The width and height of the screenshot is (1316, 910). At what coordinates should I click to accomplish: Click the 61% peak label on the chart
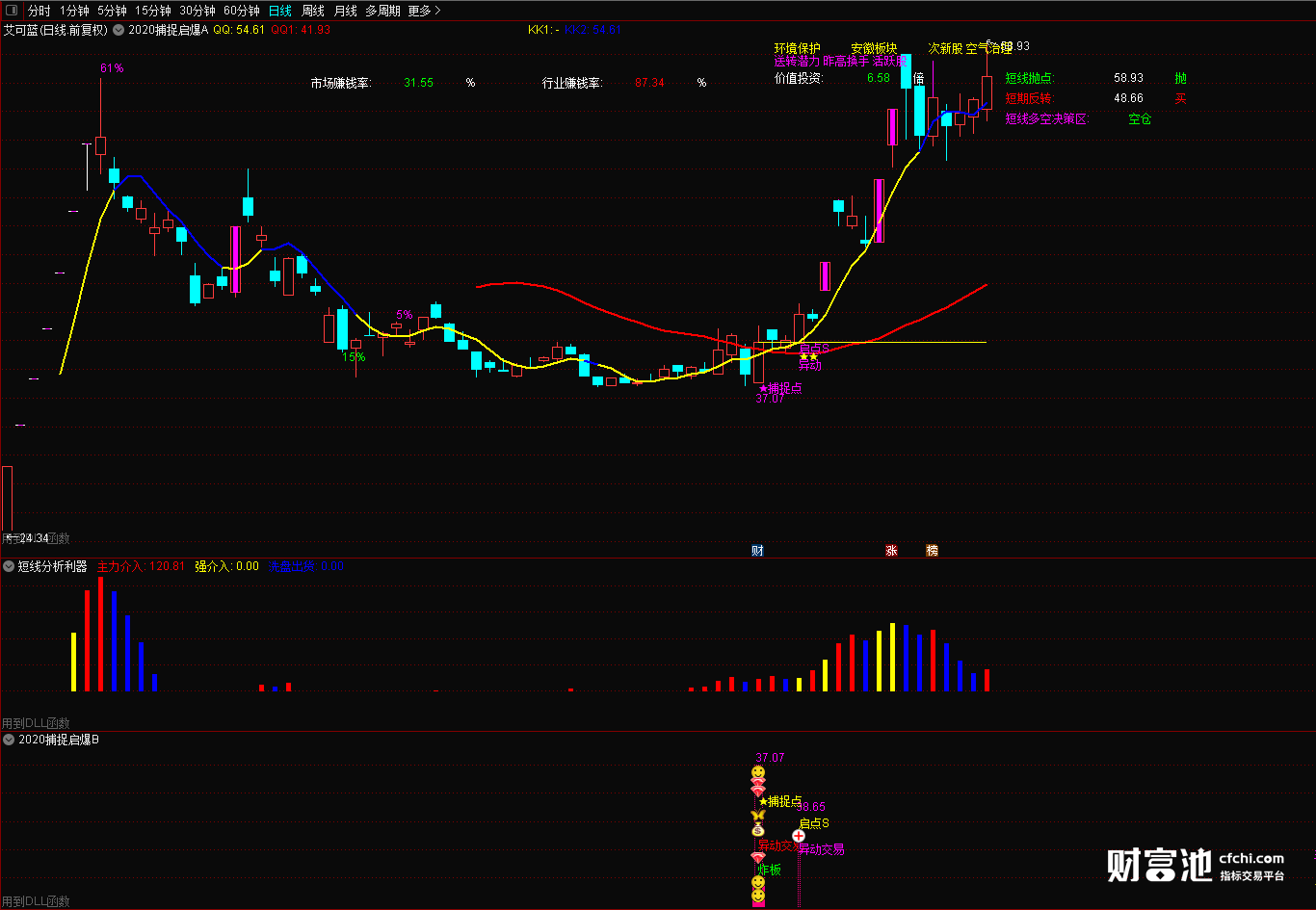[x=112, y=68]
